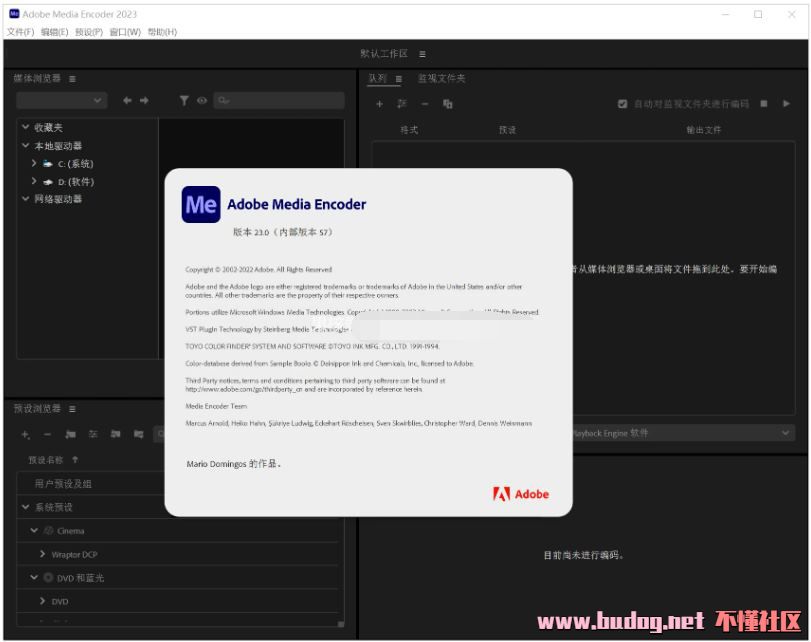Click the import presets icon

click(x=116, y=435)
